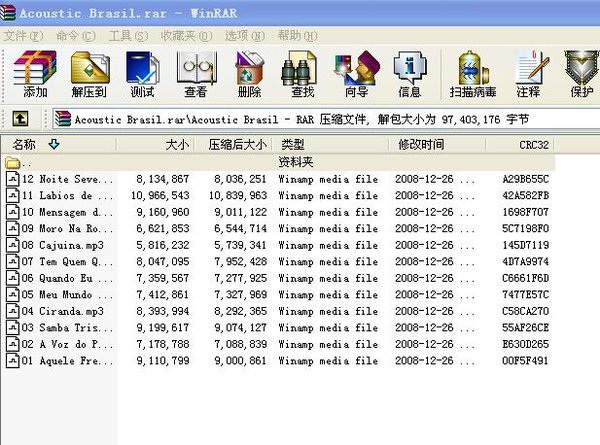Viewport: 600px width, 445px height.
Task: Click the 解压到 (Extract to) icon
Action: (x=90, y=74)
